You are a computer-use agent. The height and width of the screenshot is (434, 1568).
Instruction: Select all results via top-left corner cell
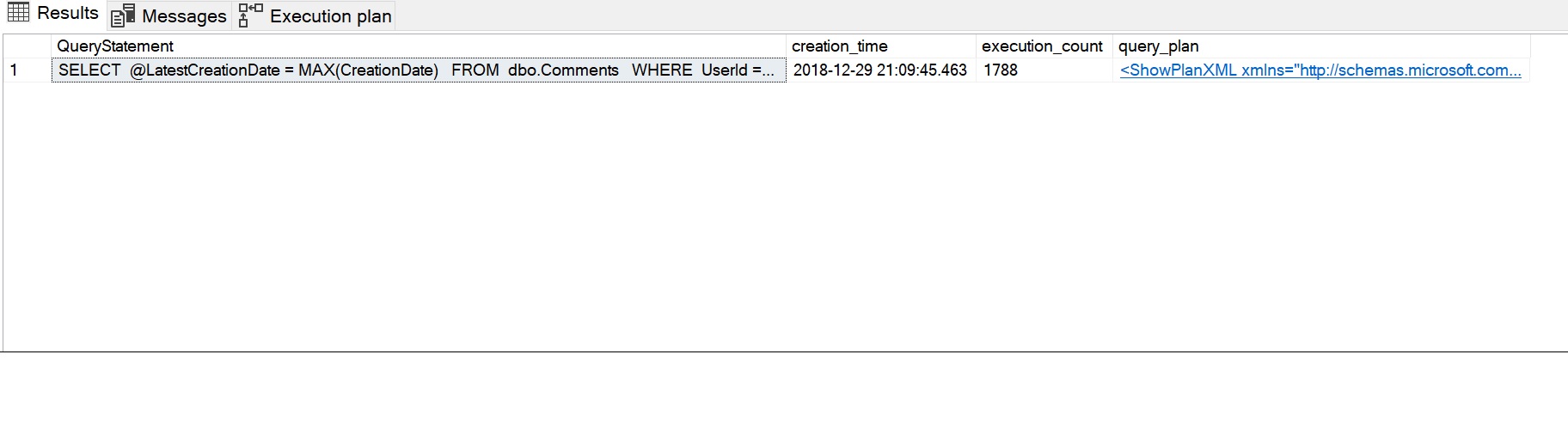coord(26,46)
